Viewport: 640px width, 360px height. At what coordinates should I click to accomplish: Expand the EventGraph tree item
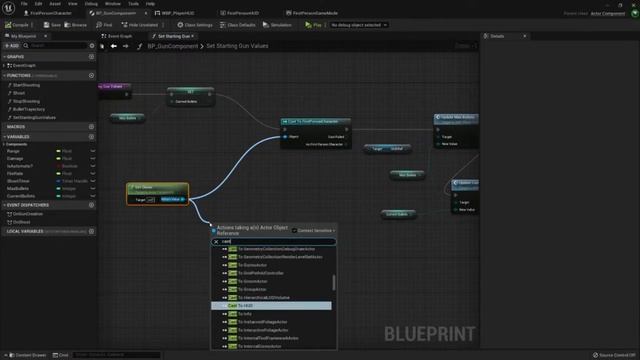(4, 65)
